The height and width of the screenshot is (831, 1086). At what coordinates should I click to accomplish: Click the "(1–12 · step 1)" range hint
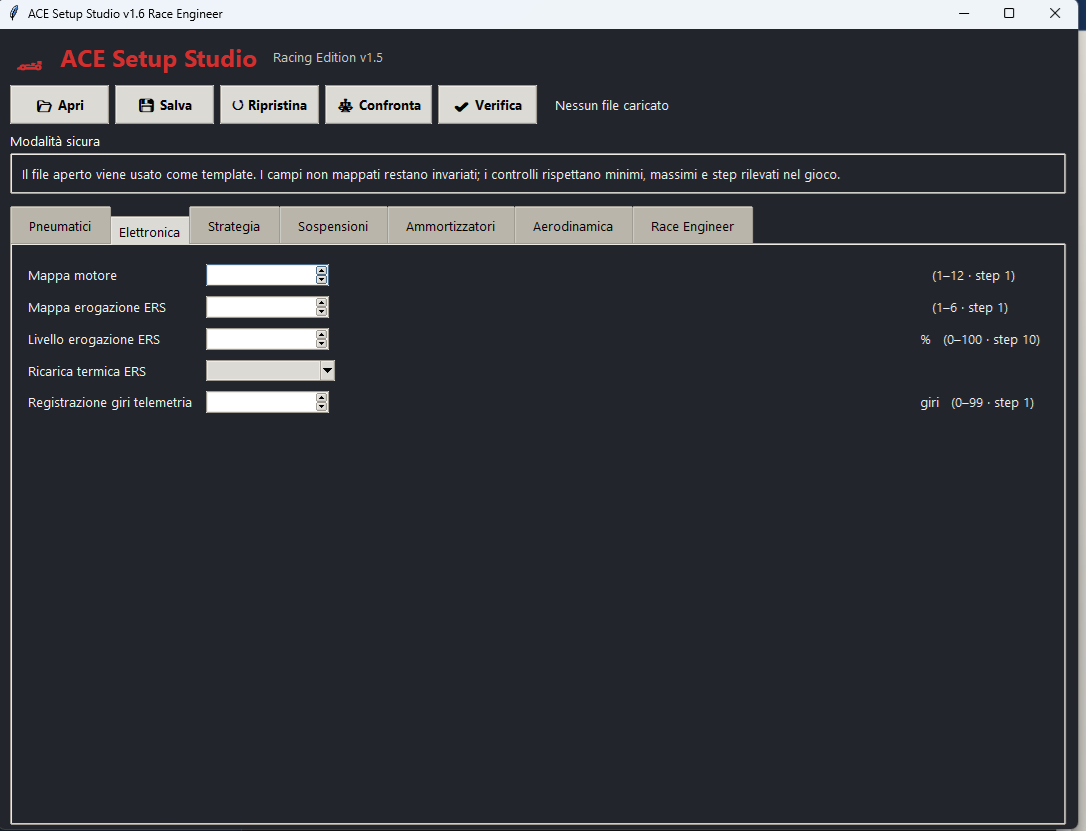pos(973,276)
